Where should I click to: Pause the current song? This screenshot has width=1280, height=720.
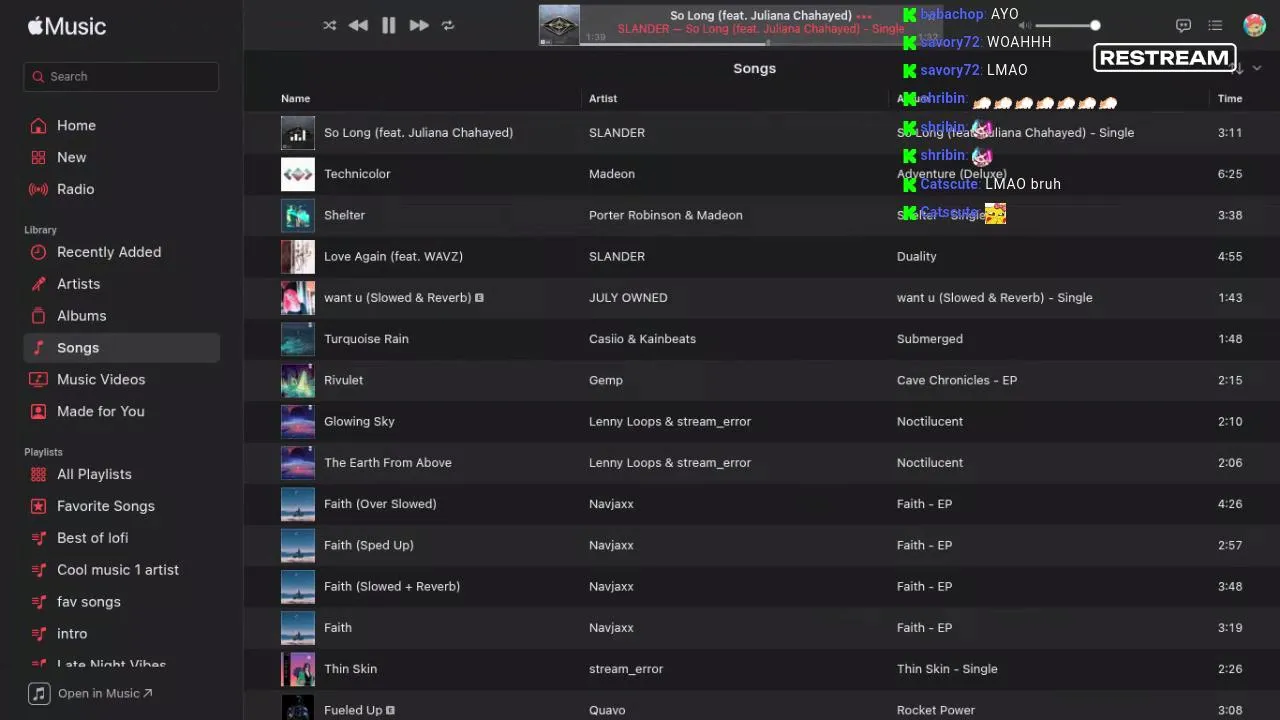[389, 25]
